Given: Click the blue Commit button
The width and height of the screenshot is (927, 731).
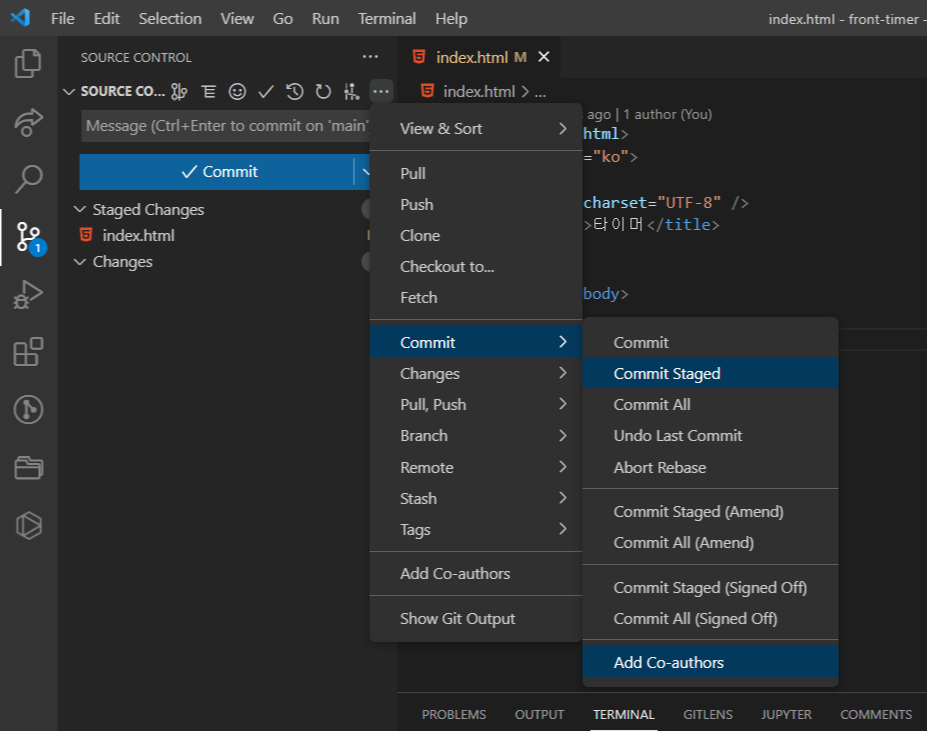Looking at the screenshot, I should (216, 172).
